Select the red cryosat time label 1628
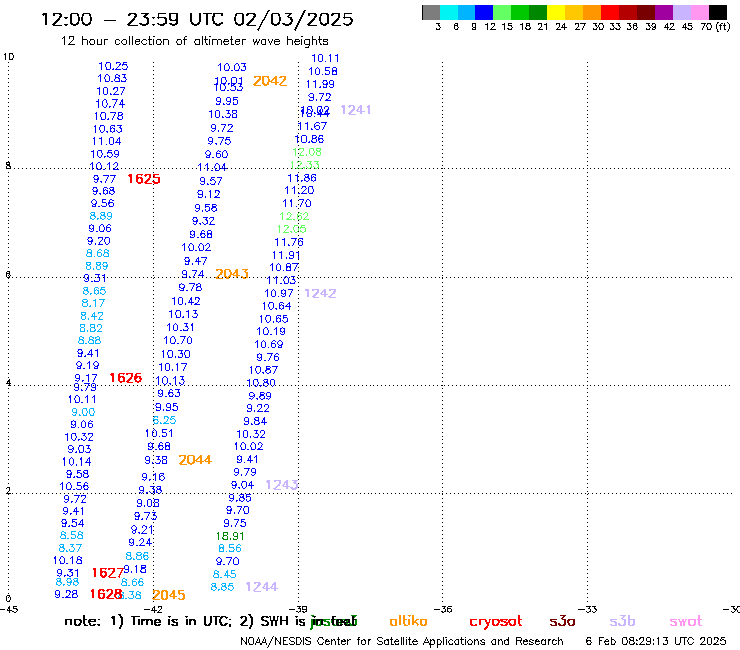The image size is (740, 650). 106,594
